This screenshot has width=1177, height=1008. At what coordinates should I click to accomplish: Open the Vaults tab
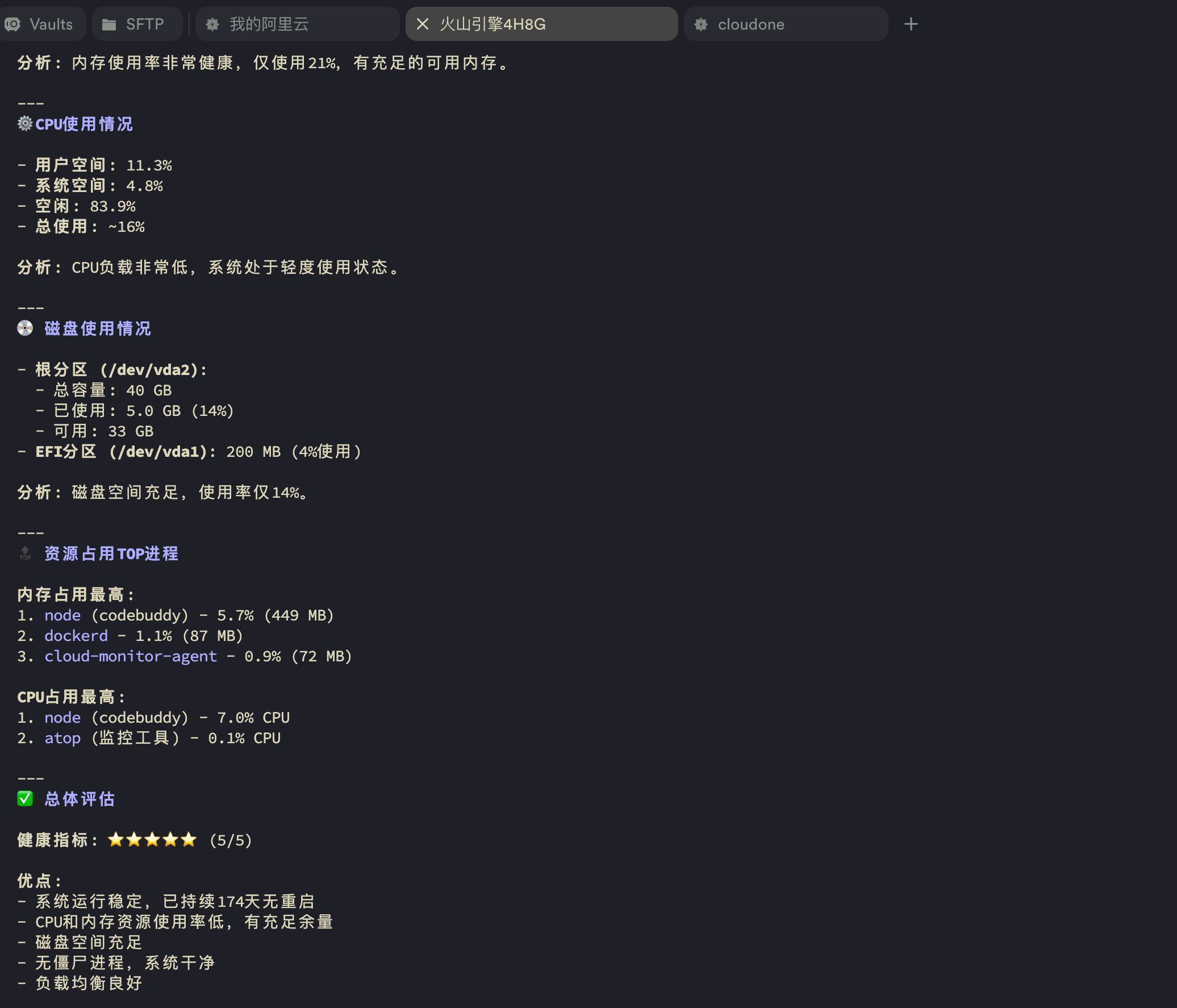pos(43,24)
